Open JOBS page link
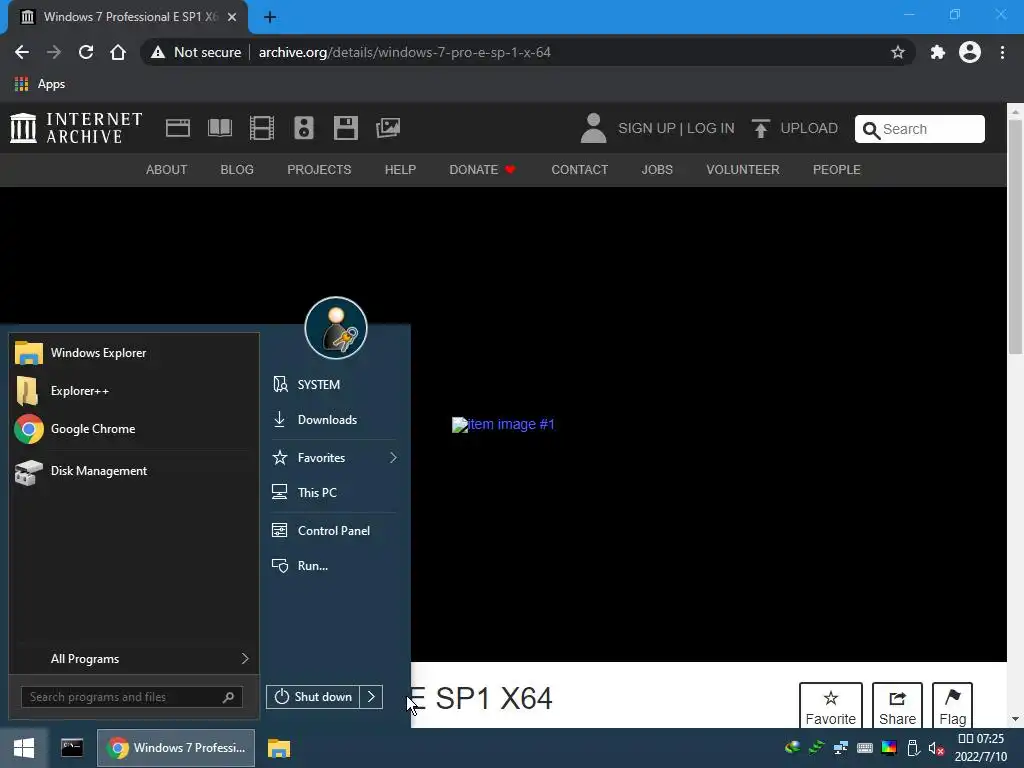Image resolution: width=1024 pixels, height=768 pixels. pyautogui.click(x=657, y=170)
